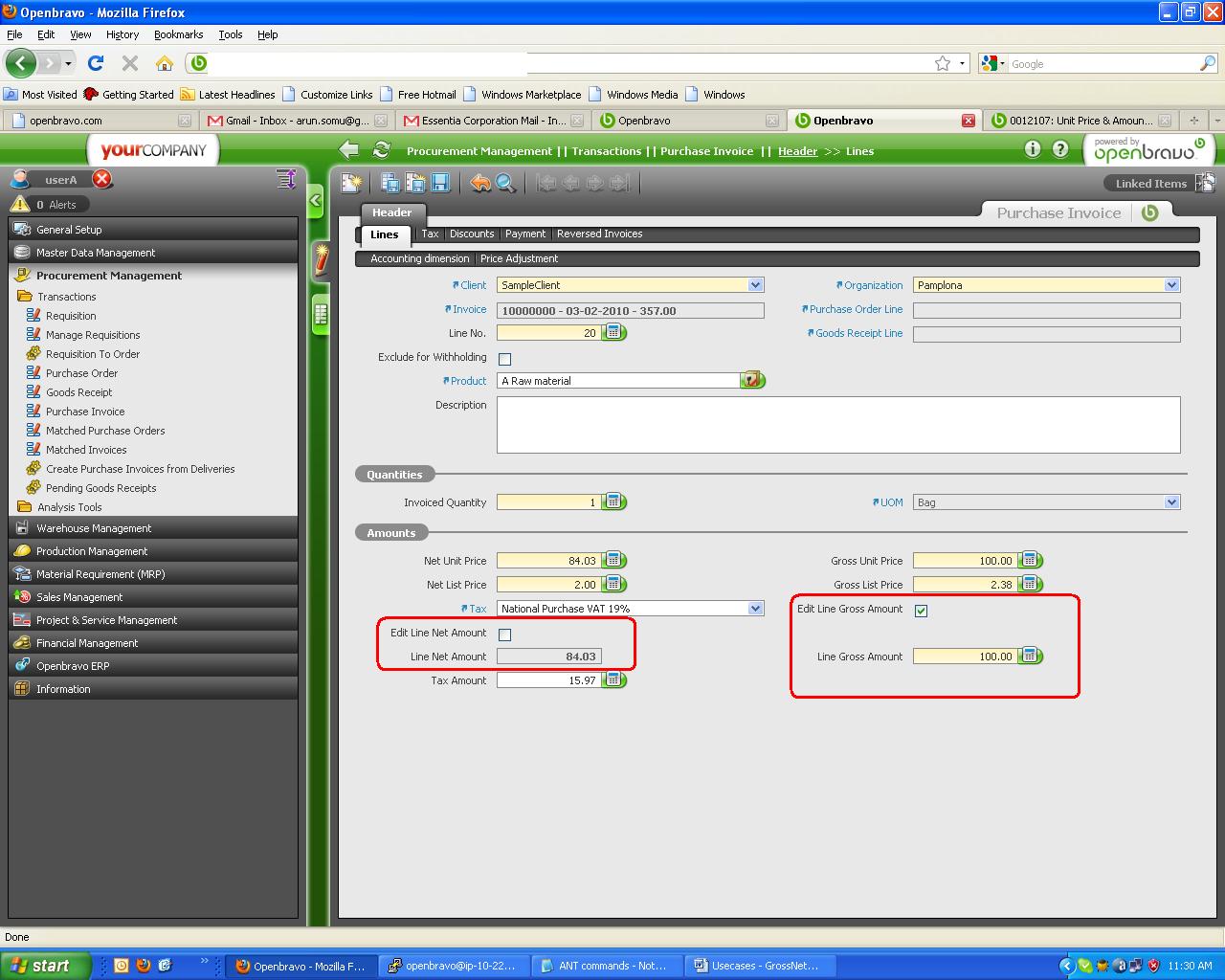Viewport: 1225px width, 980px height.
Task: Expand Sales Management menu
Action: [153, 597]
